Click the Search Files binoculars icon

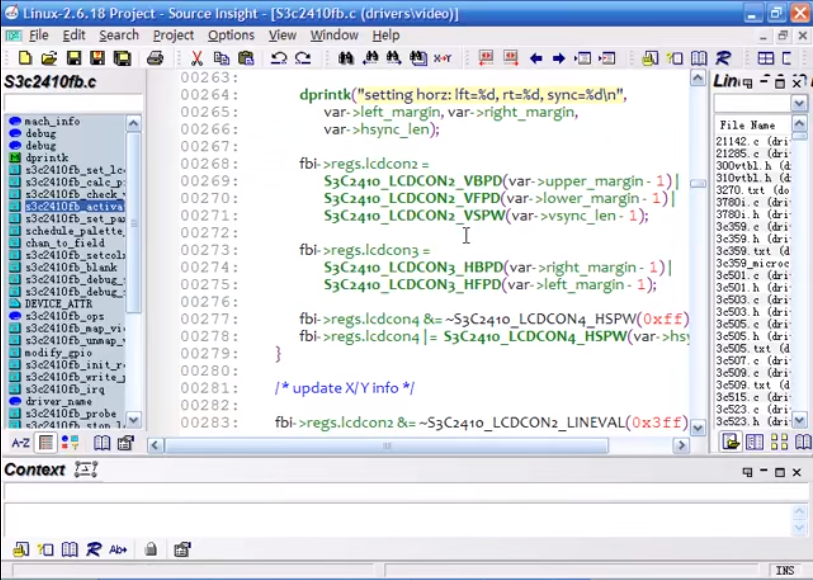pyautogui.click(x=418, y=58)
